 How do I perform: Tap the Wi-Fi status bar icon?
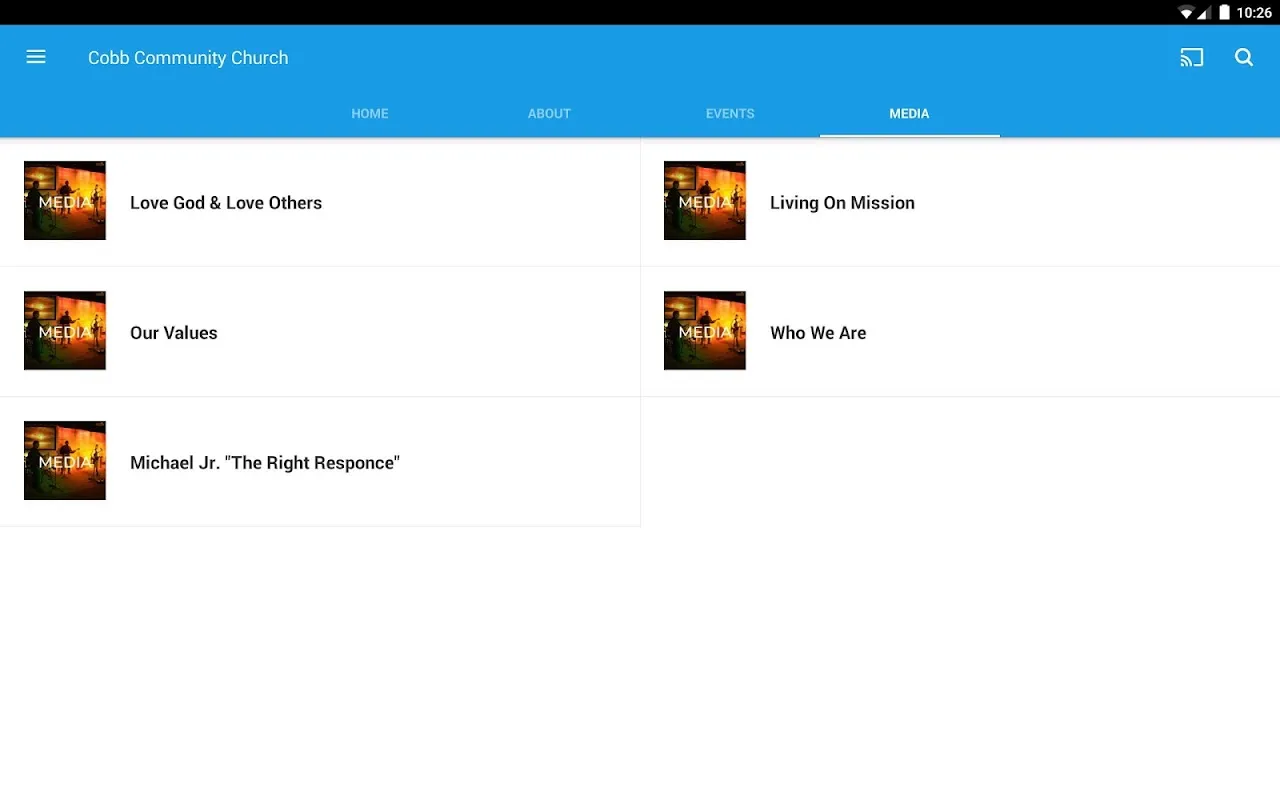pos(1186,13)
